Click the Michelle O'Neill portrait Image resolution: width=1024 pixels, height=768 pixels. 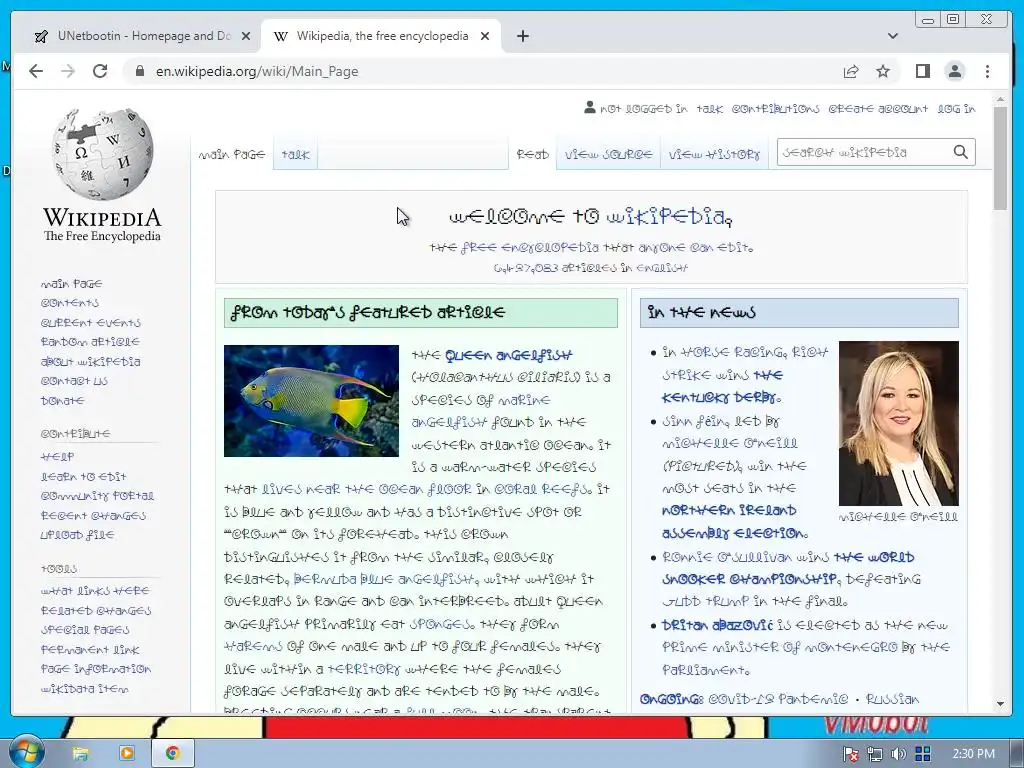click(x=899, y=423)
